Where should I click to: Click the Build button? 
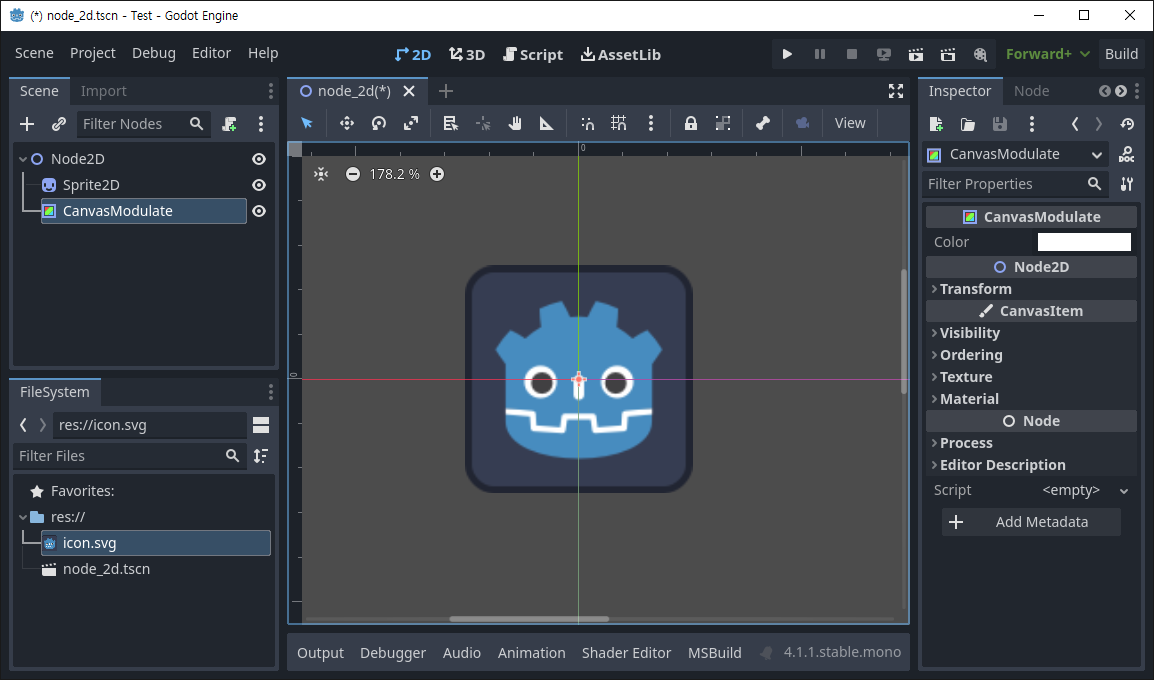tap(1121, 54)
